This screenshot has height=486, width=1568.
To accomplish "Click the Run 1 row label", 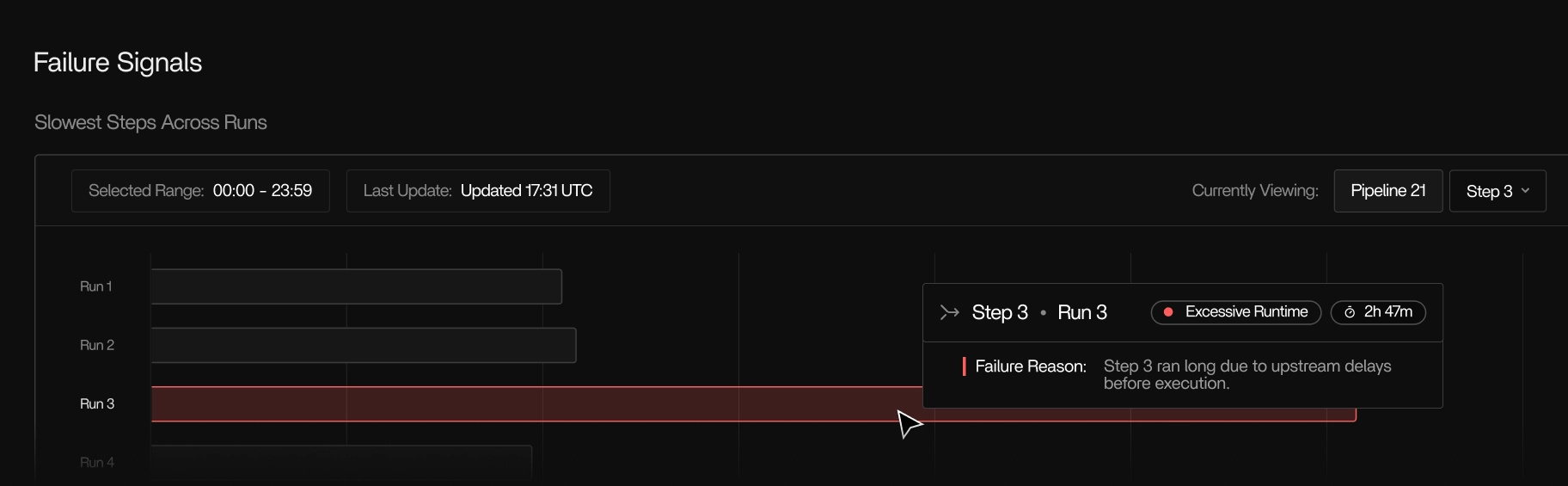I will 96,286.
